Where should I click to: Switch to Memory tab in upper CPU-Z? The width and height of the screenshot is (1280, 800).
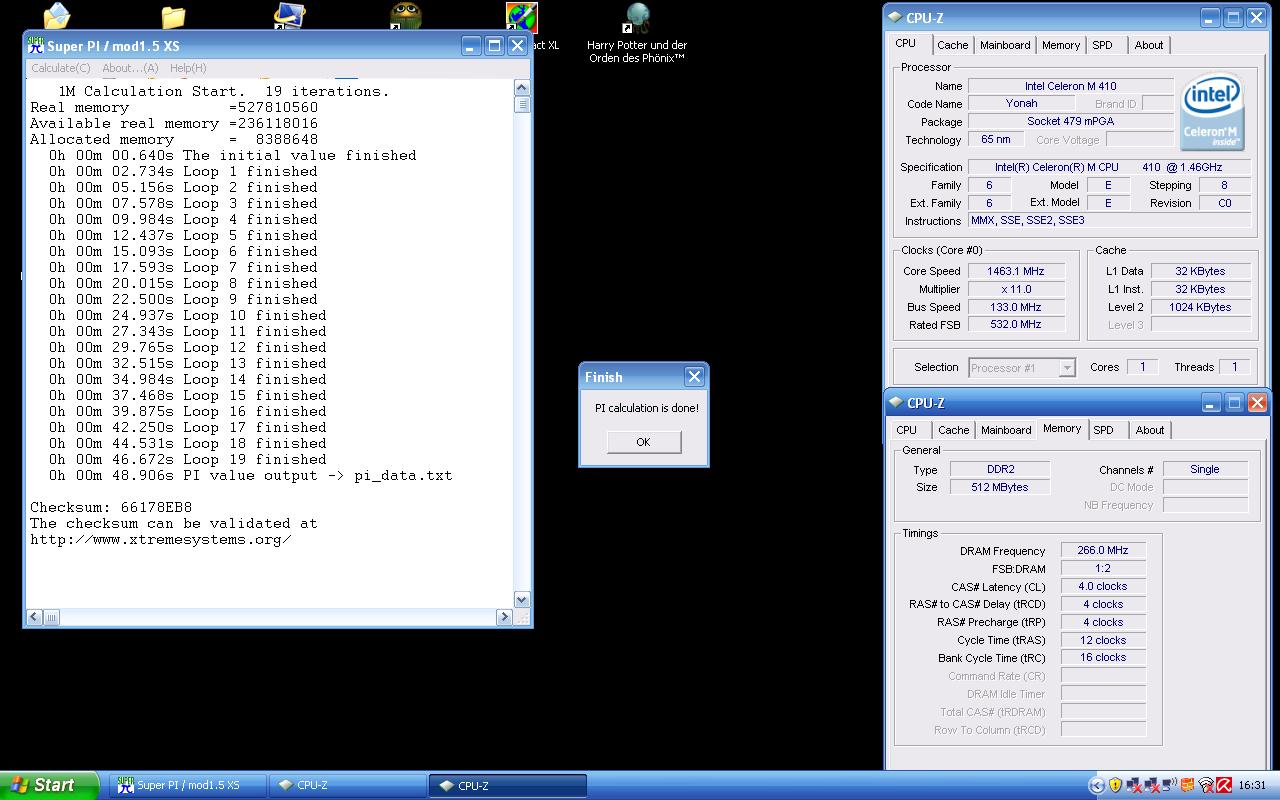click(x=1061, y=45)
